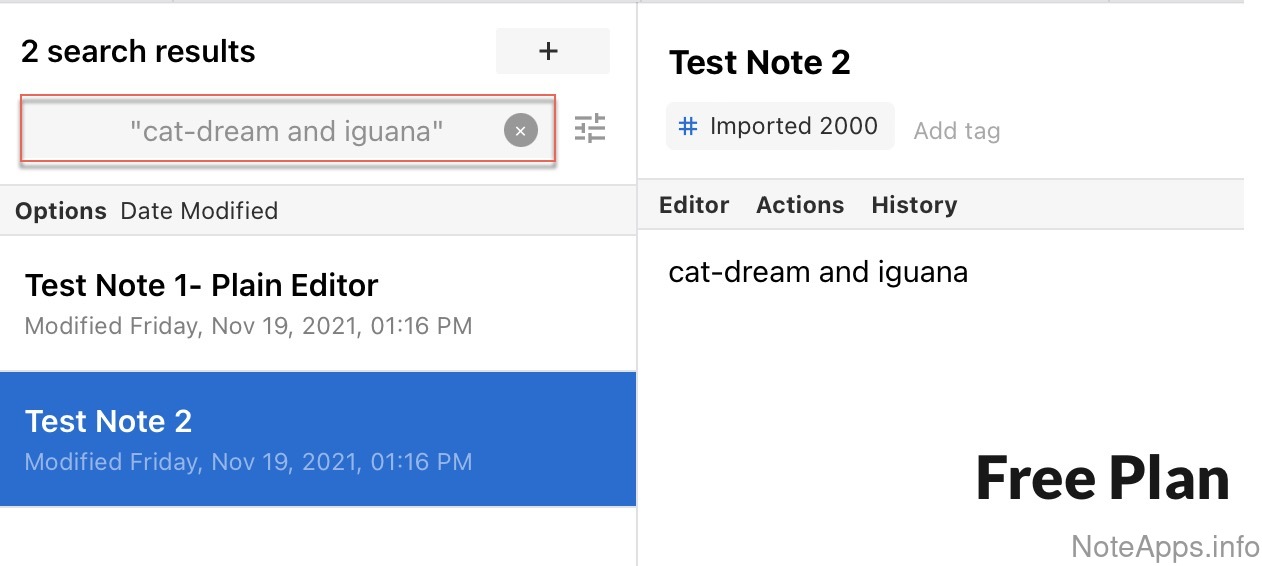The image size is (1262, 566).
Task: Change the Date Modified sort setting
Action: (199, 211)
